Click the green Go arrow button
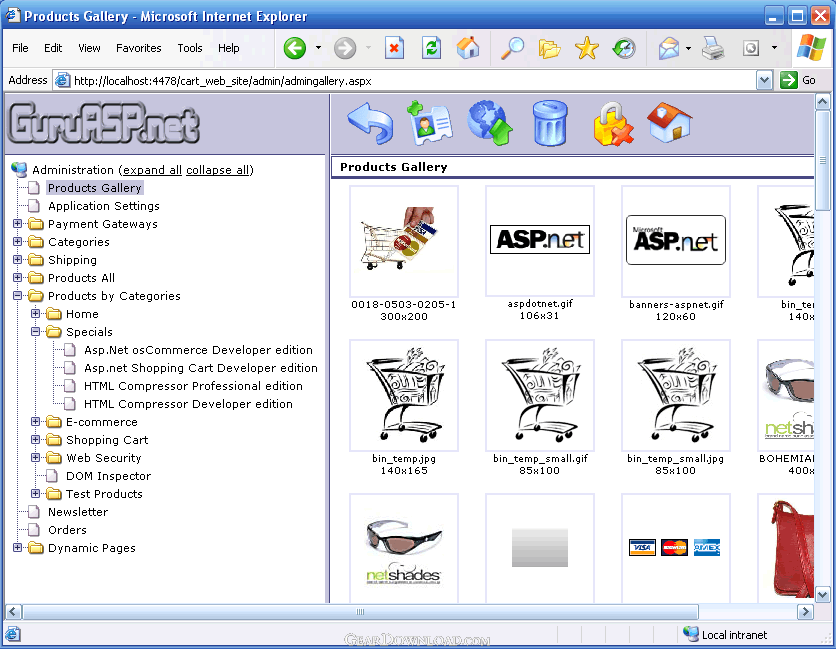 point(788,80)
